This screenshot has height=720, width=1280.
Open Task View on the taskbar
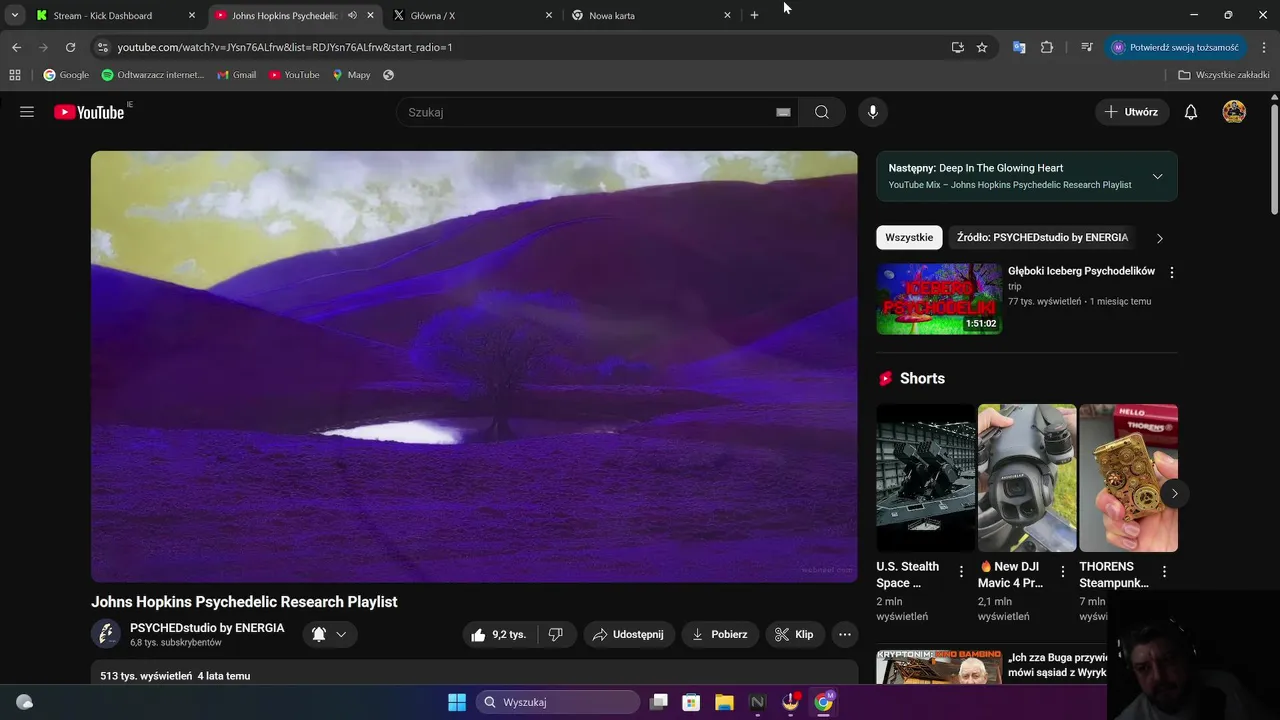click(x=658, y=702)
